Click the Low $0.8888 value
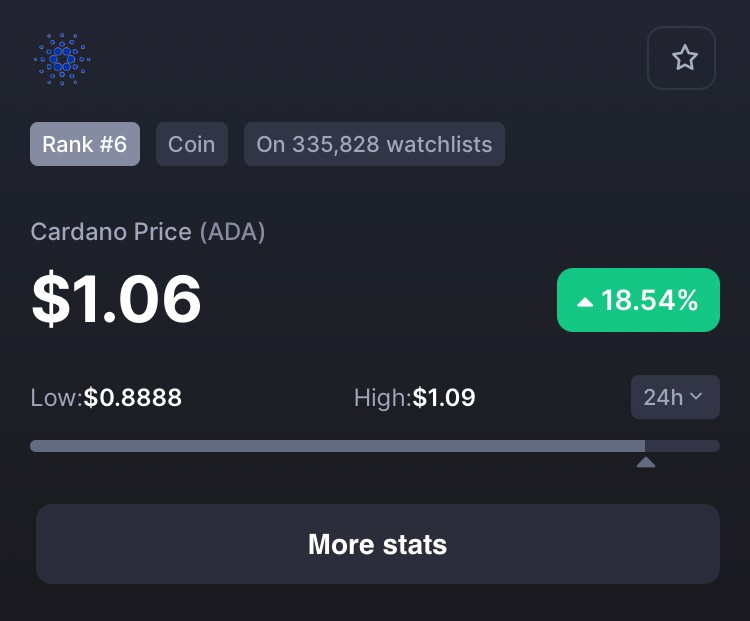 click(x=132, y=398)
